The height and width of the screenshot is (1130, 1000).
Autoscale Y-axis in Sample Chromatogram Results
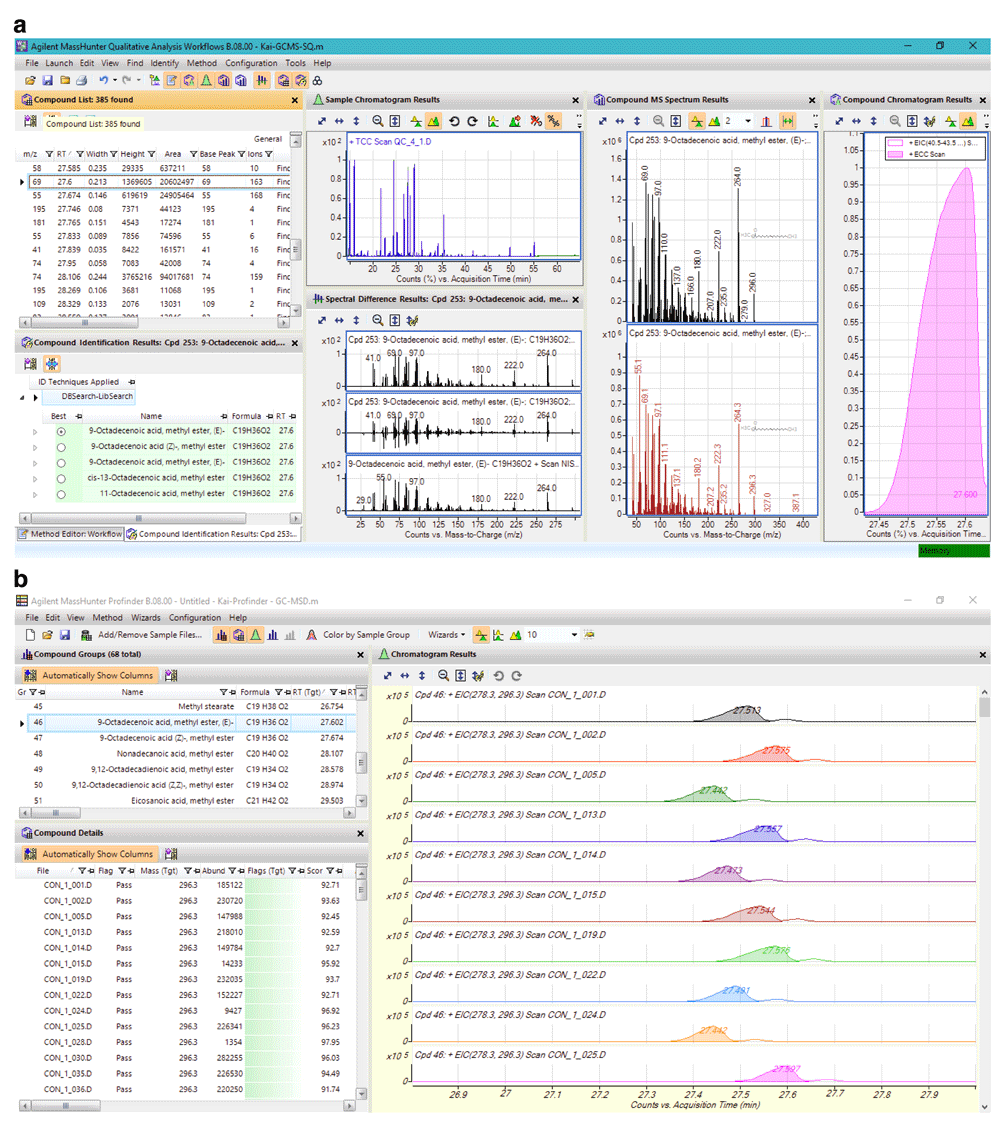(356, 121)
